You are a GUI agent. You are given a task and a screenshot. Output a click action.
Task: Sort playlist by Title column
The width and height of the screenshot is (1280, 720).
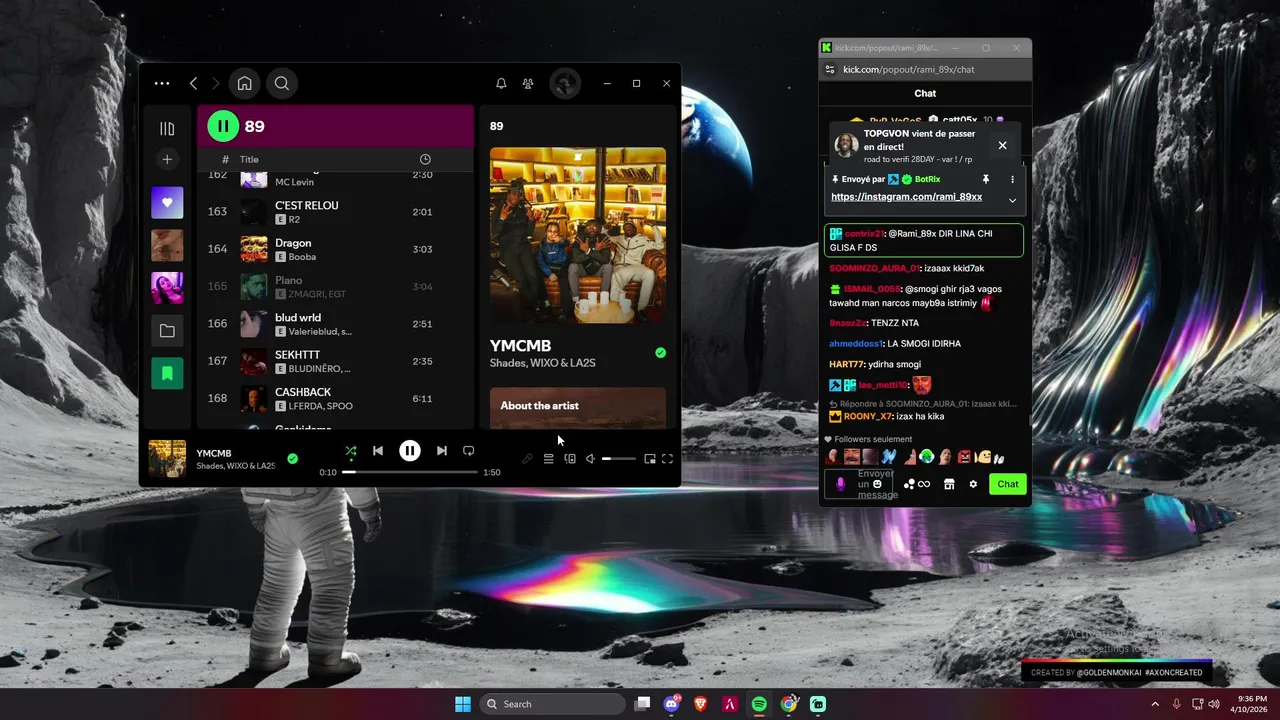click(x=249, y=160)
